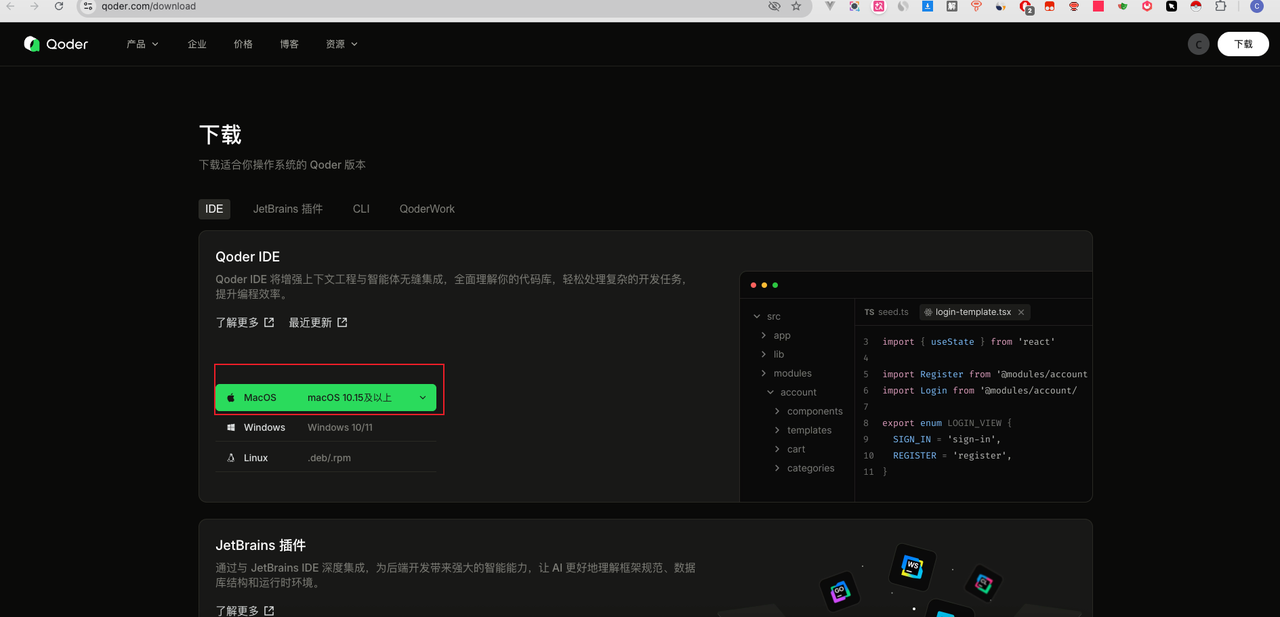The image size is (1280, 617).
Task: Select the components folder in code preview
Action: pyautogui.click(x=809, y=411)
